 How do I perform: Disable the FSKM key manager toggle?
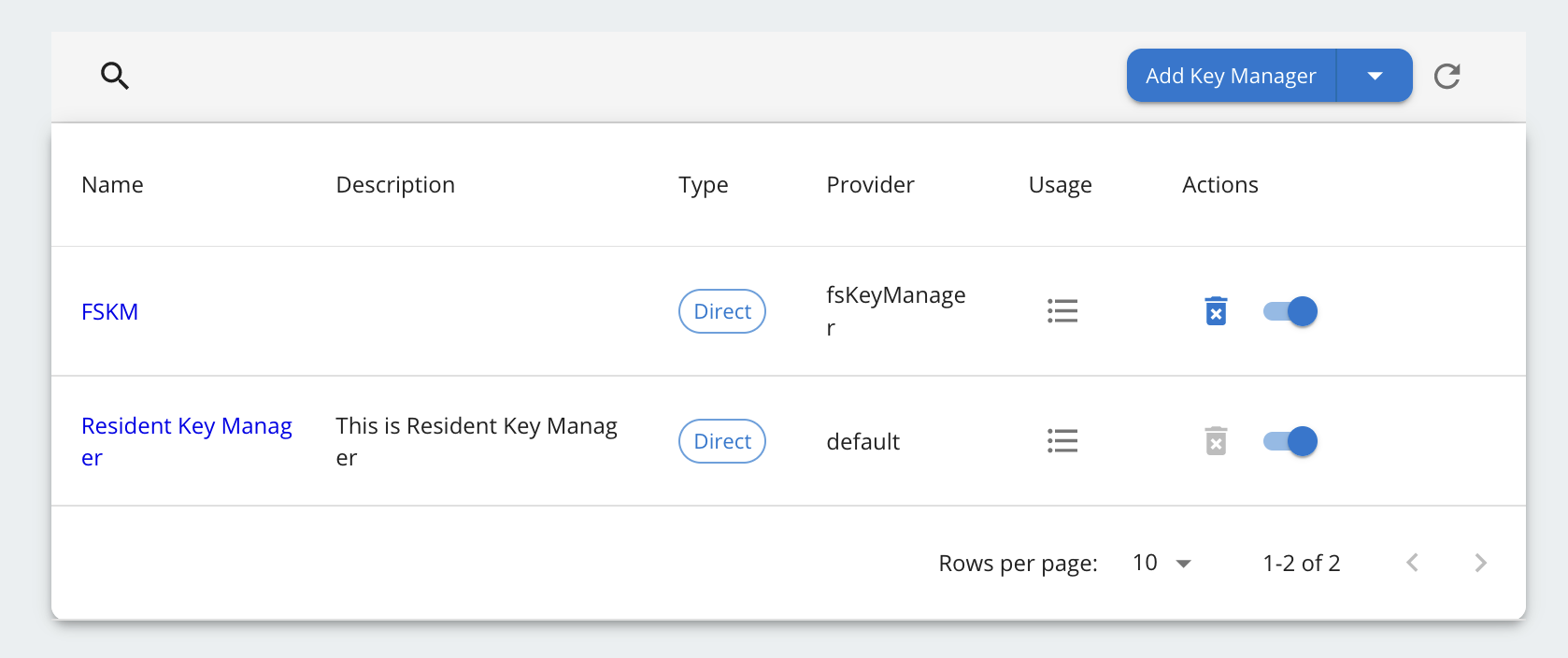(x=1290, y=311)
